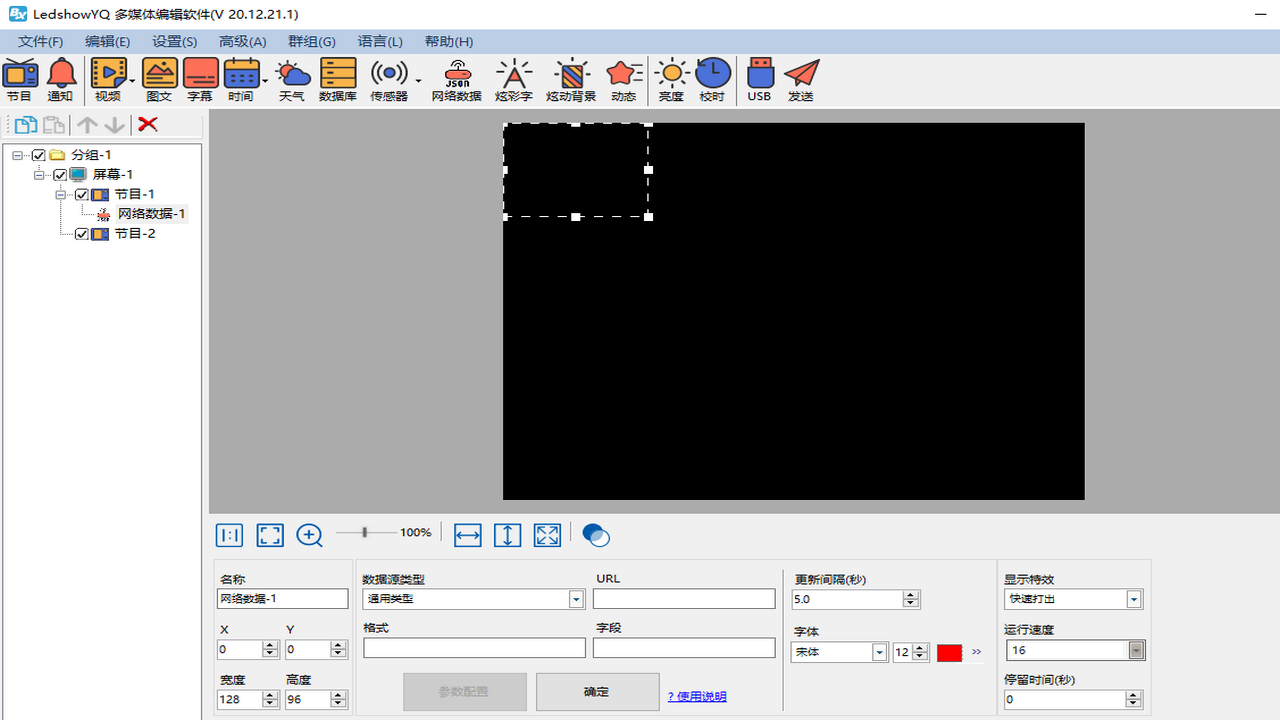The image size is (1280, 720).
Task: Open the 语言(L) language menu
Action: tap(380, 41)
